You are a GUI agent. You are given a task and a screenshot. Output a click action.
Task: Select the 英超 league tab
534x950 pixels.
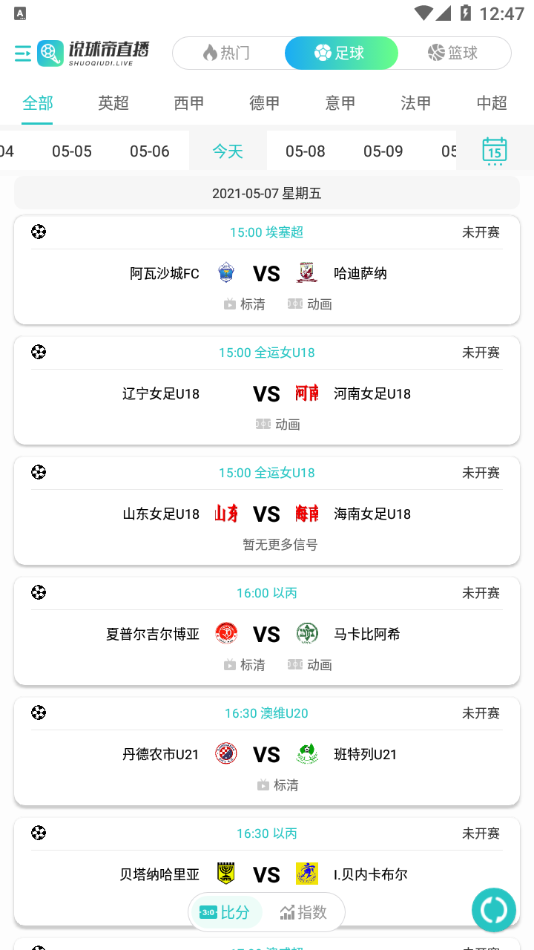113,103
